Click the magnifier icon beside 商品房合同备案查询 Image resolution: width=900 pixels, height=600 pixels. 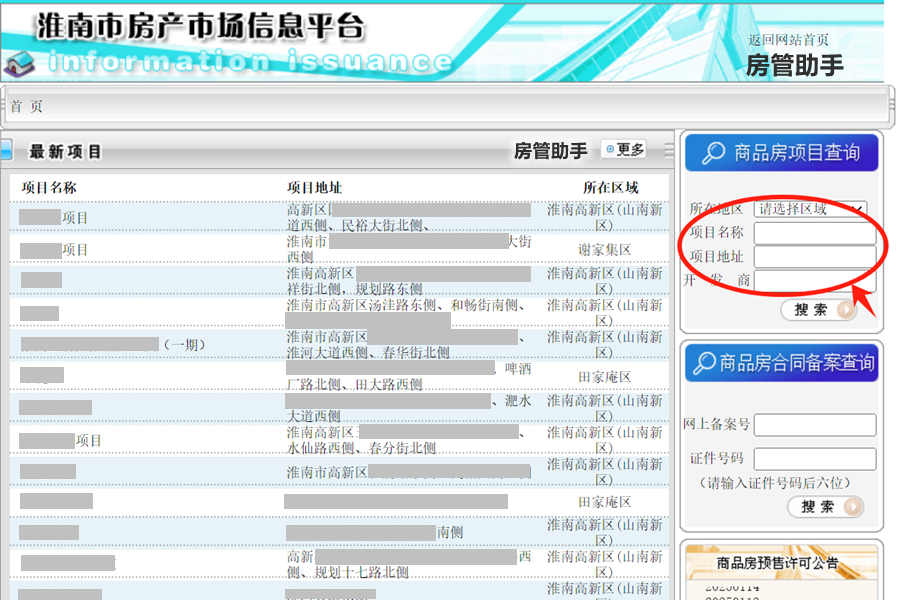[704, 362]
